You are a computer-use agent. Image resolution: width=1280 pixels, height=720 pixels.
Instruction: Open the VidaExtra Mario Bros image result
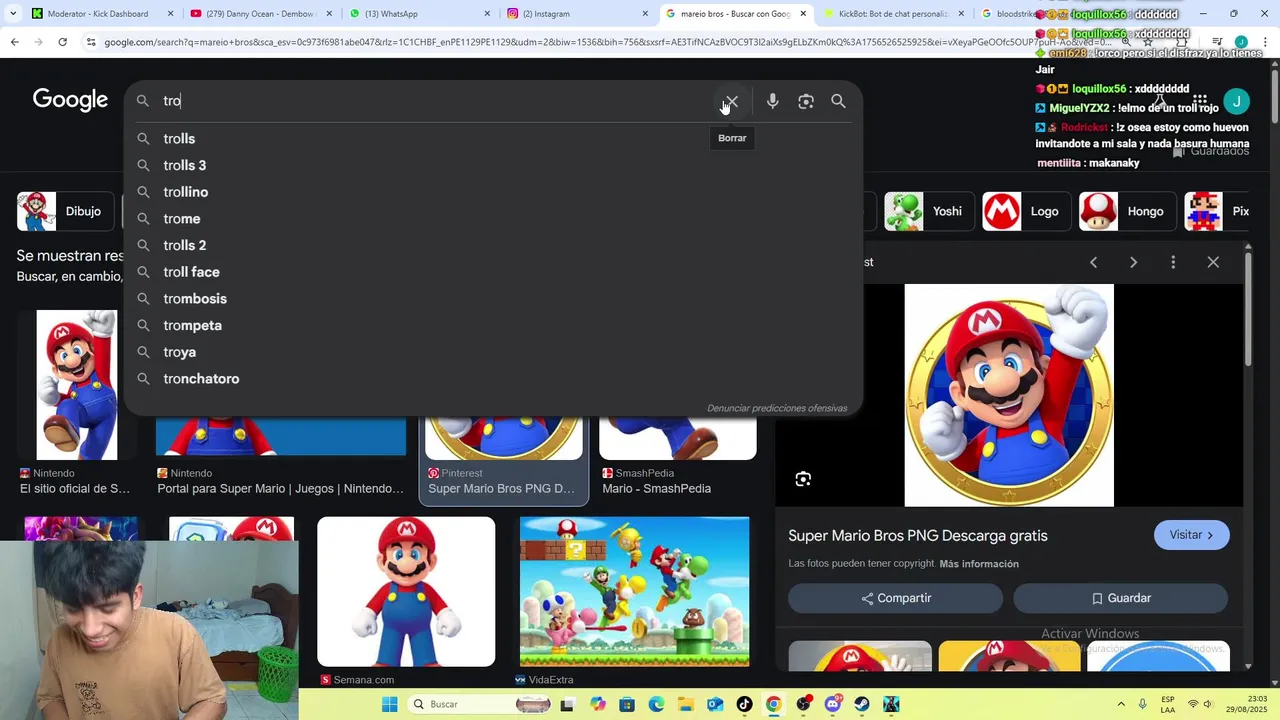click(x=634, y=591)
